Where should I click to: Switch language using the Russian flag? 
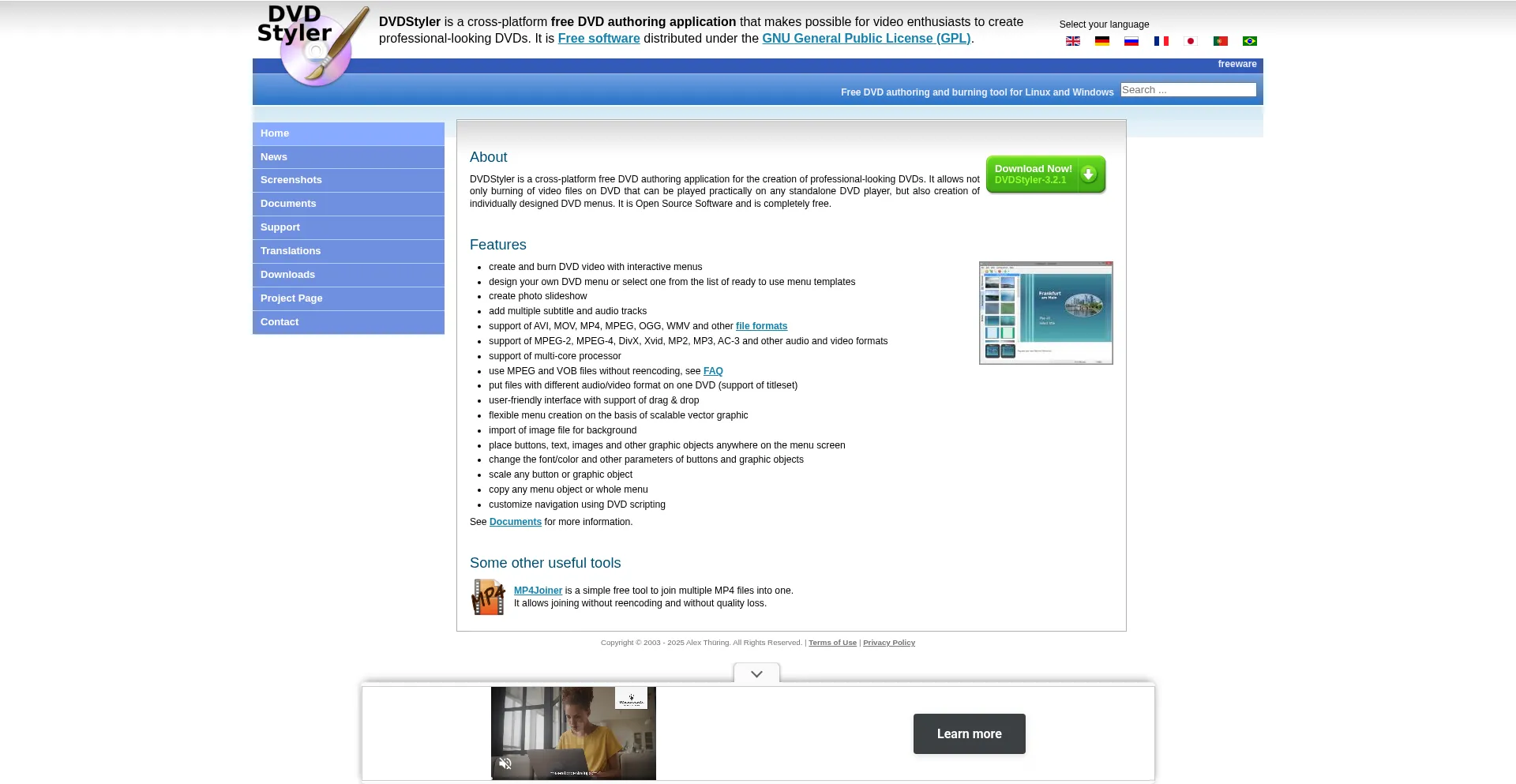pyautogui.click(x=1131, y=41)
